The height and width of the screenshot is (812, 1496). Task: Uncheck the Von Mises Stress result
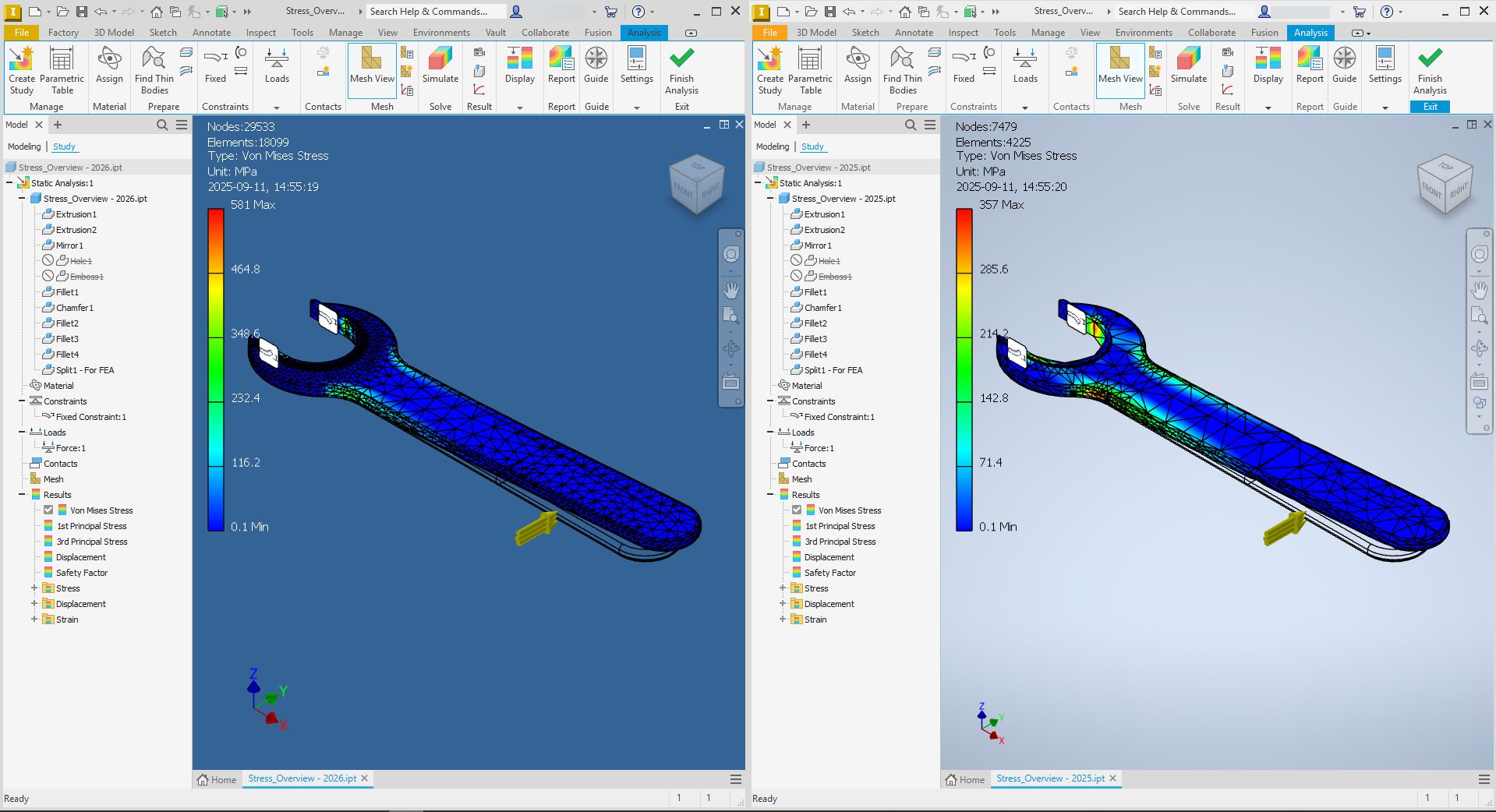click(47, 510)
